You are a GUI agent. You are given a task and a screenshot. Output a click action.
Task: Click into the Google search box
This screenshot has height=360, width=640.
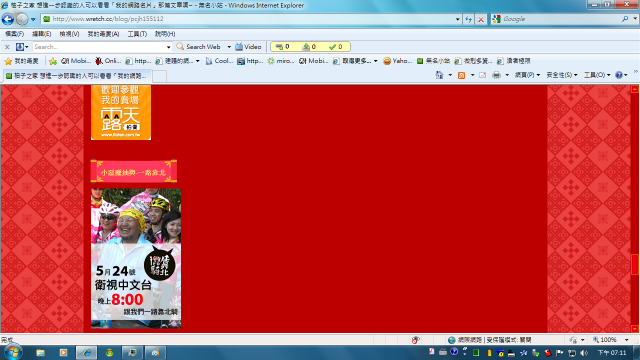pyautogui.click(x=562, y=19)
